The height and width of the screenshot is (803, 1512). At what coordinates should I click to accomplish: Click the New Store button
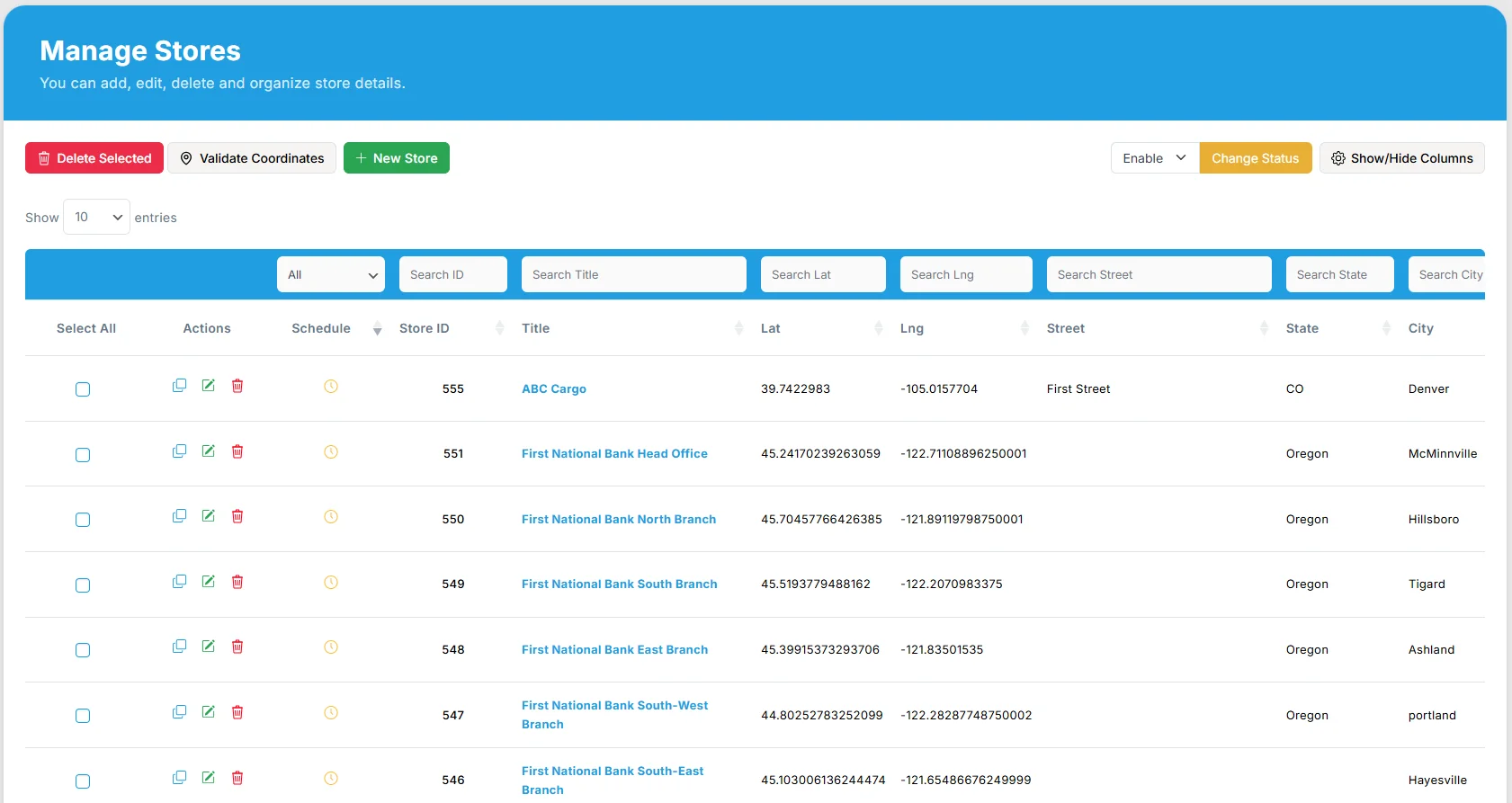tap(396, 158)
